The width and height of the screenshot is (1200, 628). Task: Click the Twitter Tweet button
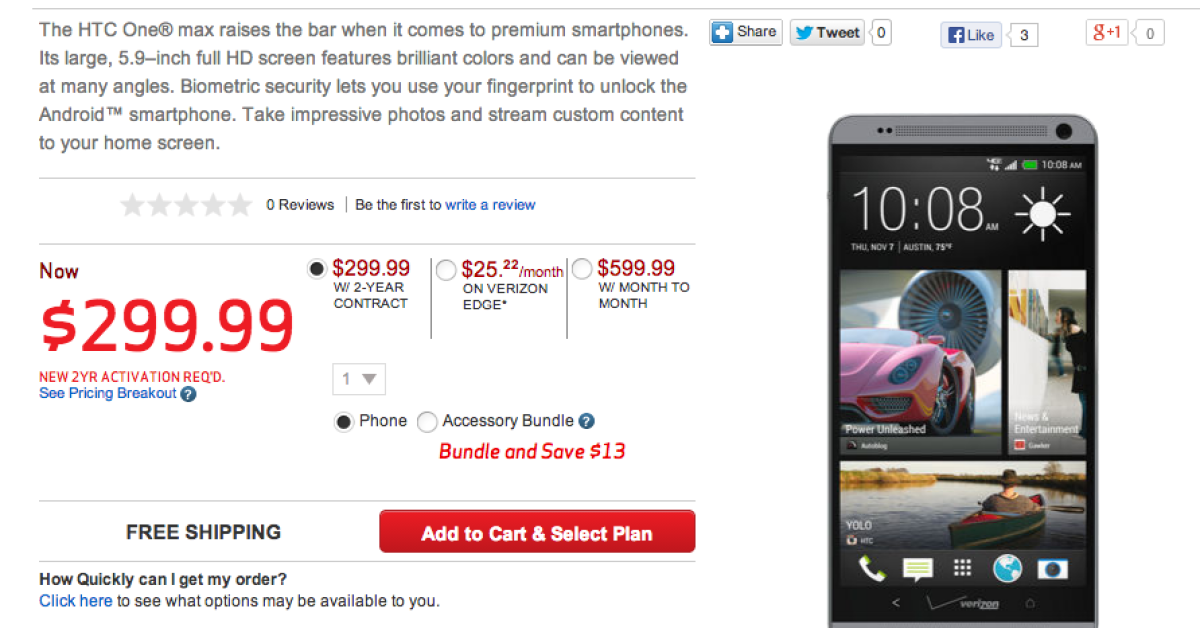(x=827, y=33)
